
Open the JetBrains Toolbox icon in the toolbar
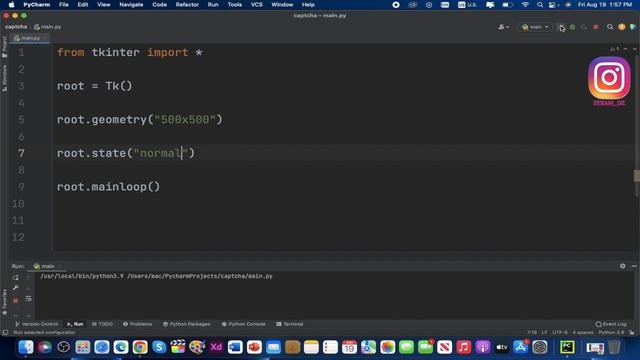(633, 27)
